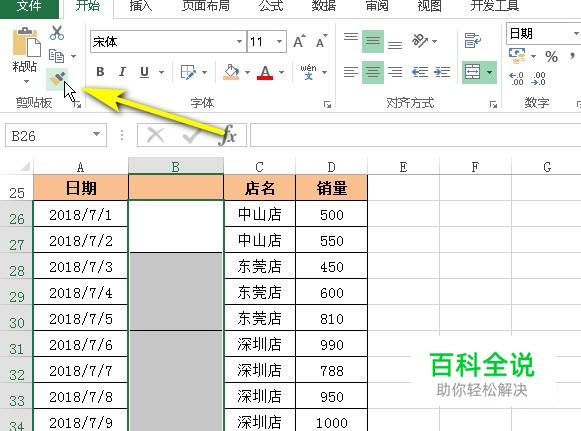Select column B header
581x431 pixels.
coord(176,167)
